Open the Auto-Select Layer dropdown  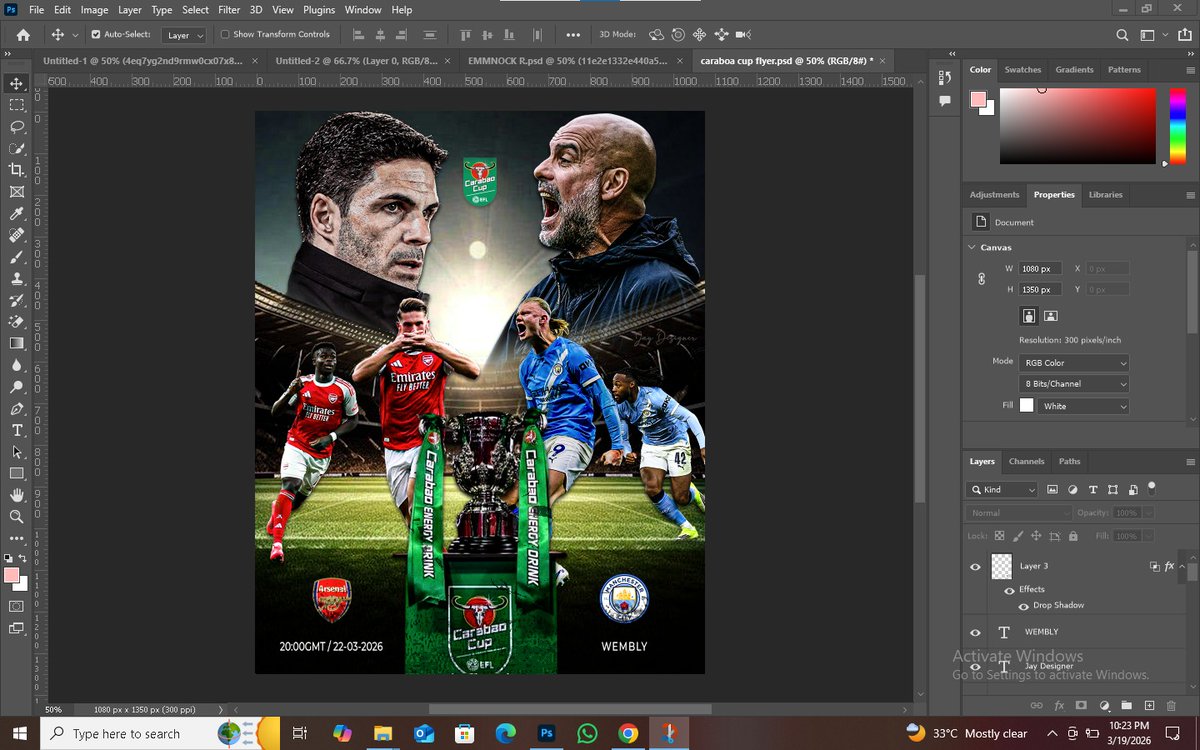point(185,35)
